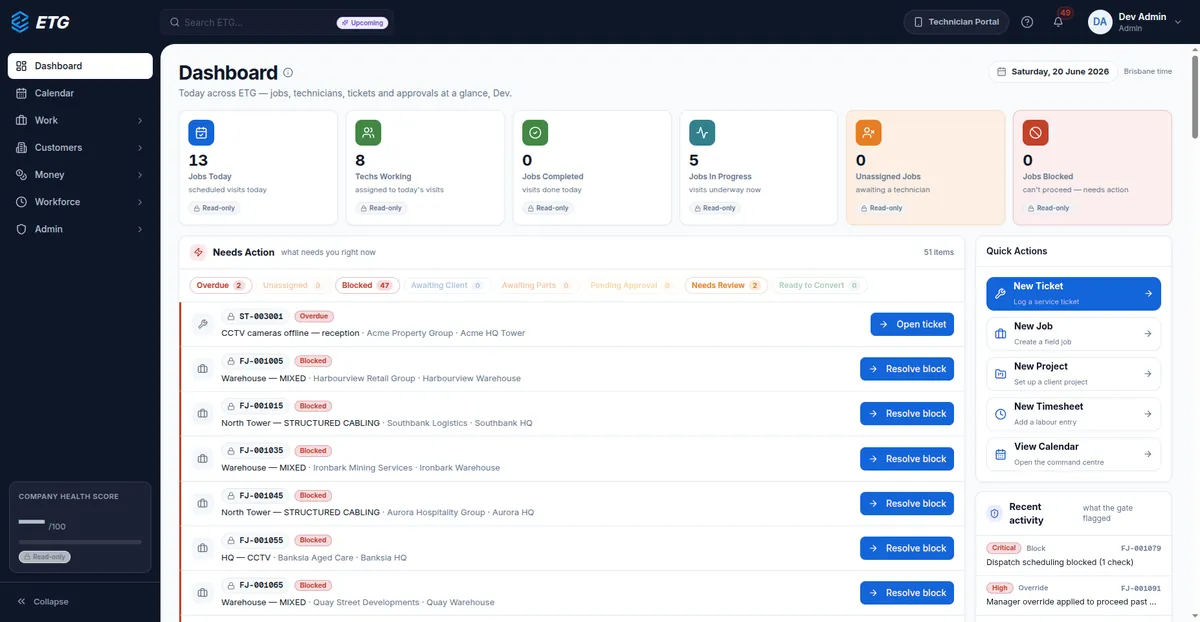1200x622 pixels.
Task: Click the search magnifier icon
Action: [x=175, y=22]
